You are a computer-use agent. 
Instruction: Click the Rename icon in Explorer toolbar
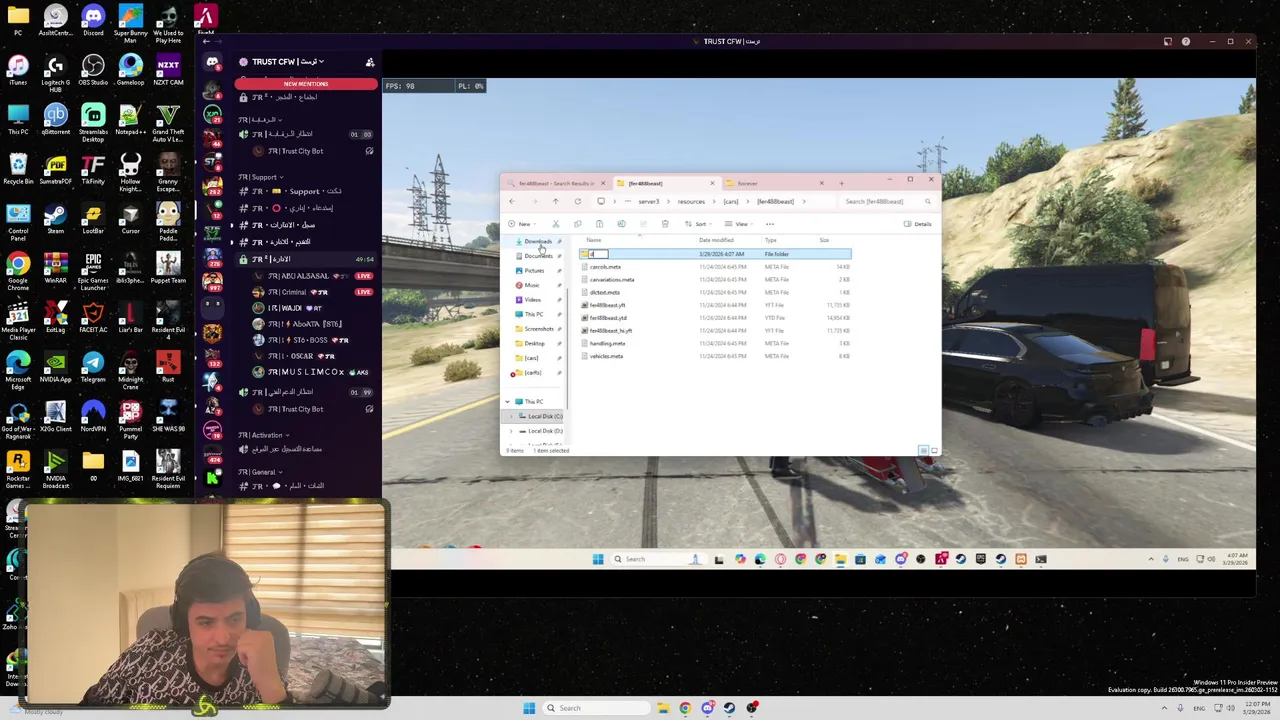point(621,224)
